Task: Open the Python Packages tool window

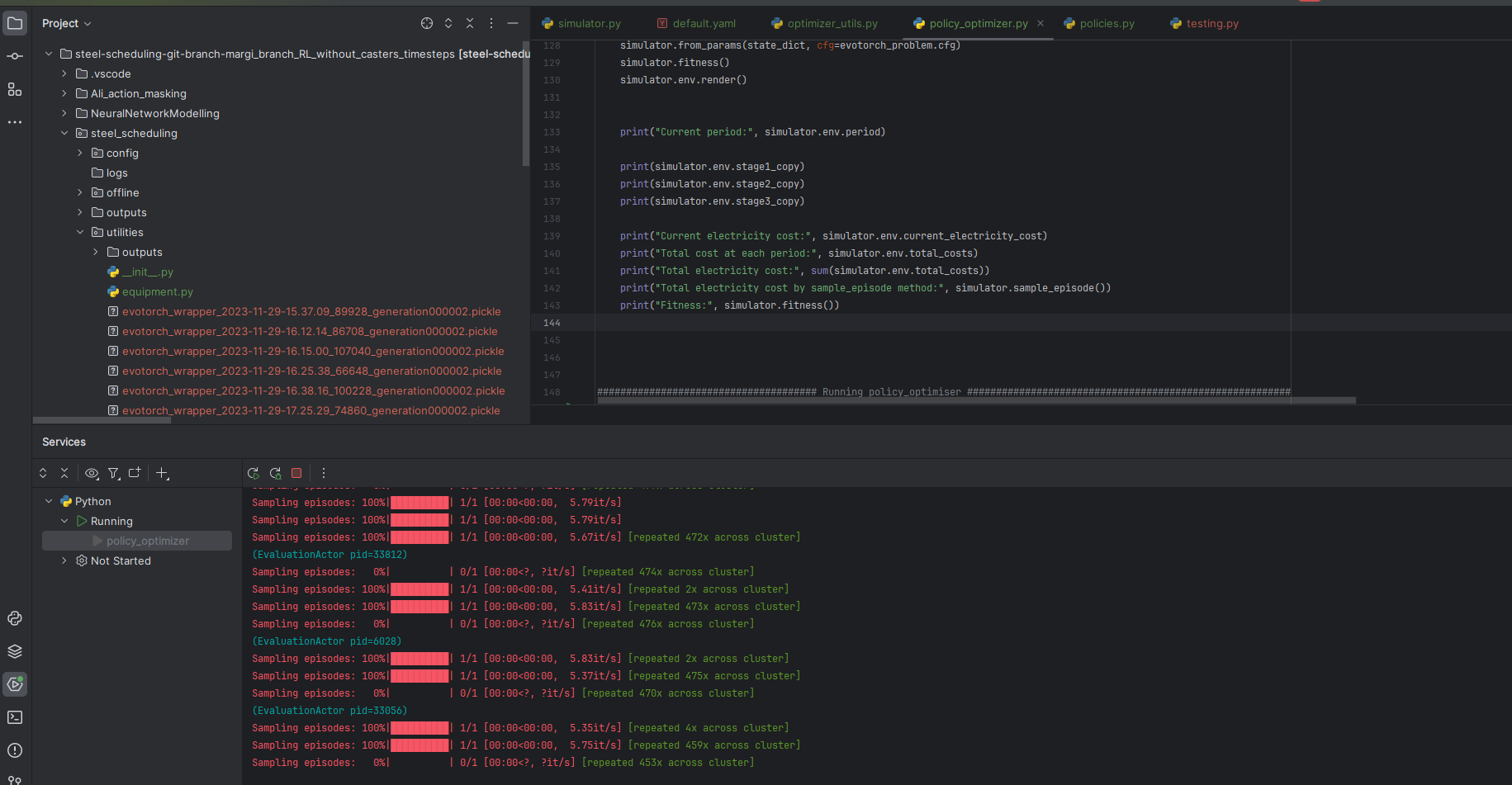Action: pyautogui.click(x=15, y=651)
